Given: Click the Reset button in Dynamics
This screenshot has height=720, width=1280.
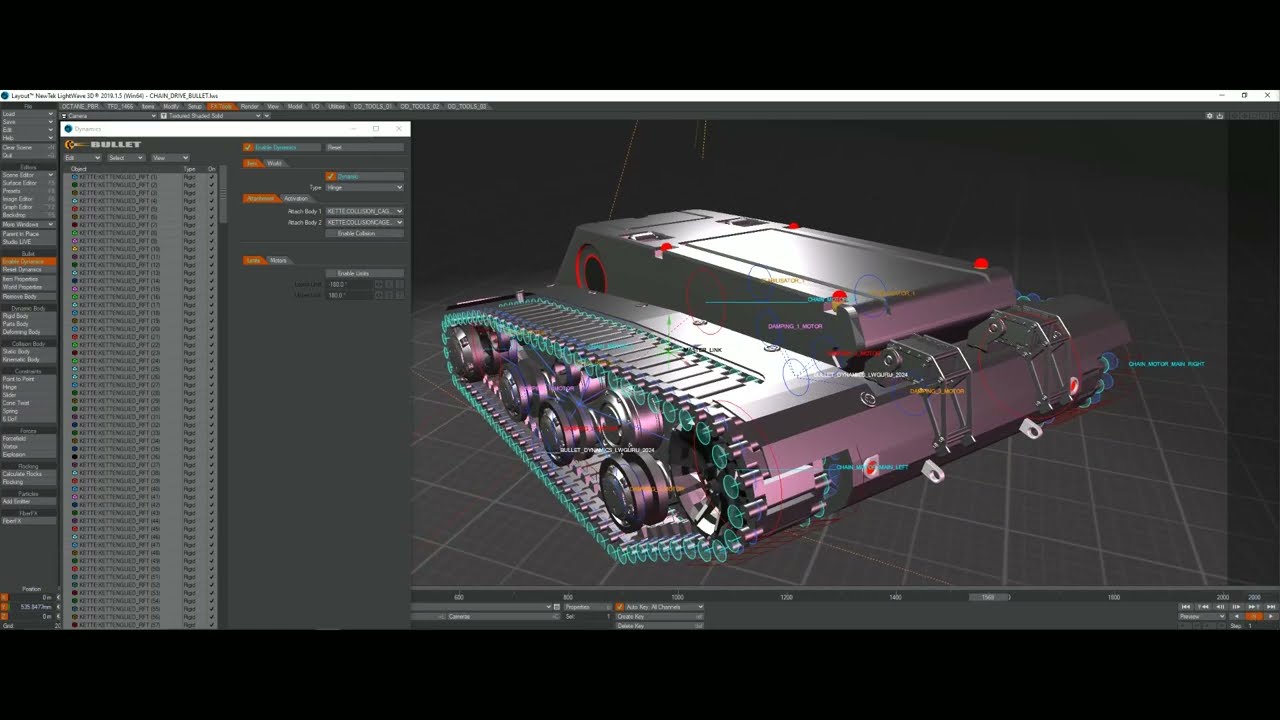Looking at the screenshot, I should 364,148.
